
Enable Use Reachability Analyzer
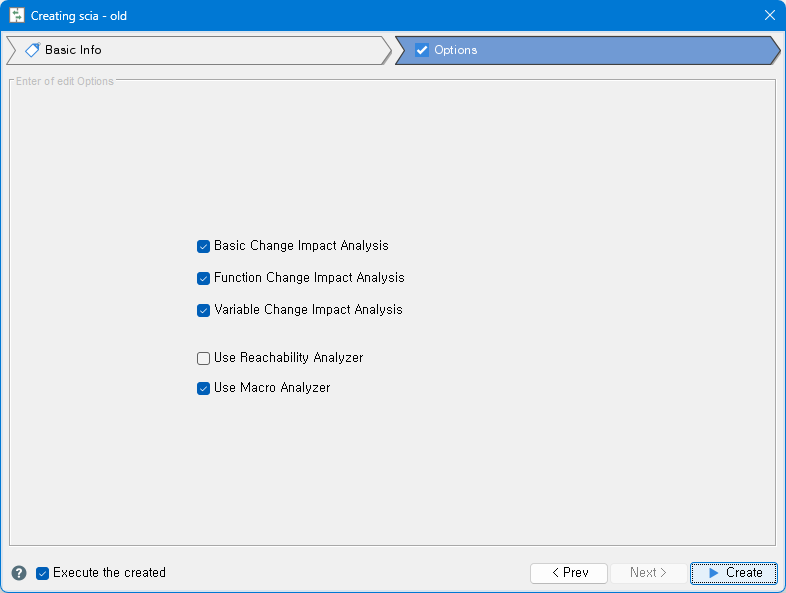coord(204,358)
